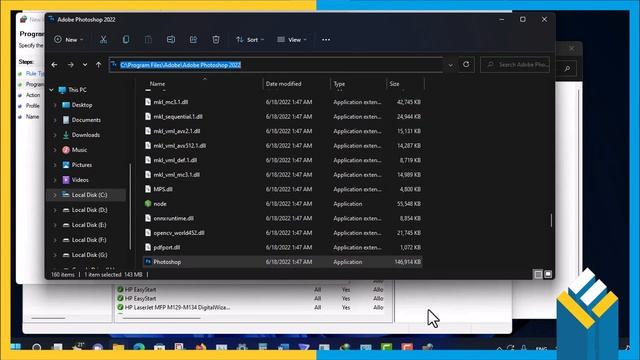Sort by the Type column header
The width and height of the screenshot is (640, 360).
pyautogui.click(x=339, y=84)
